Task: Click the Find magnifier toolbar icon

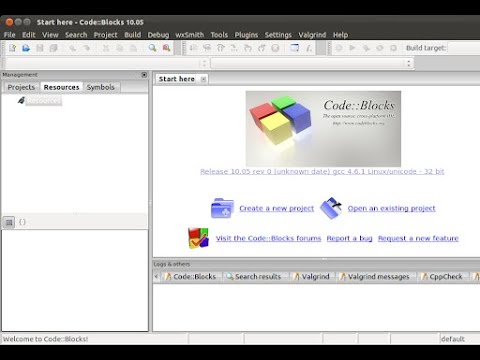Action: (x=153, y=48)
